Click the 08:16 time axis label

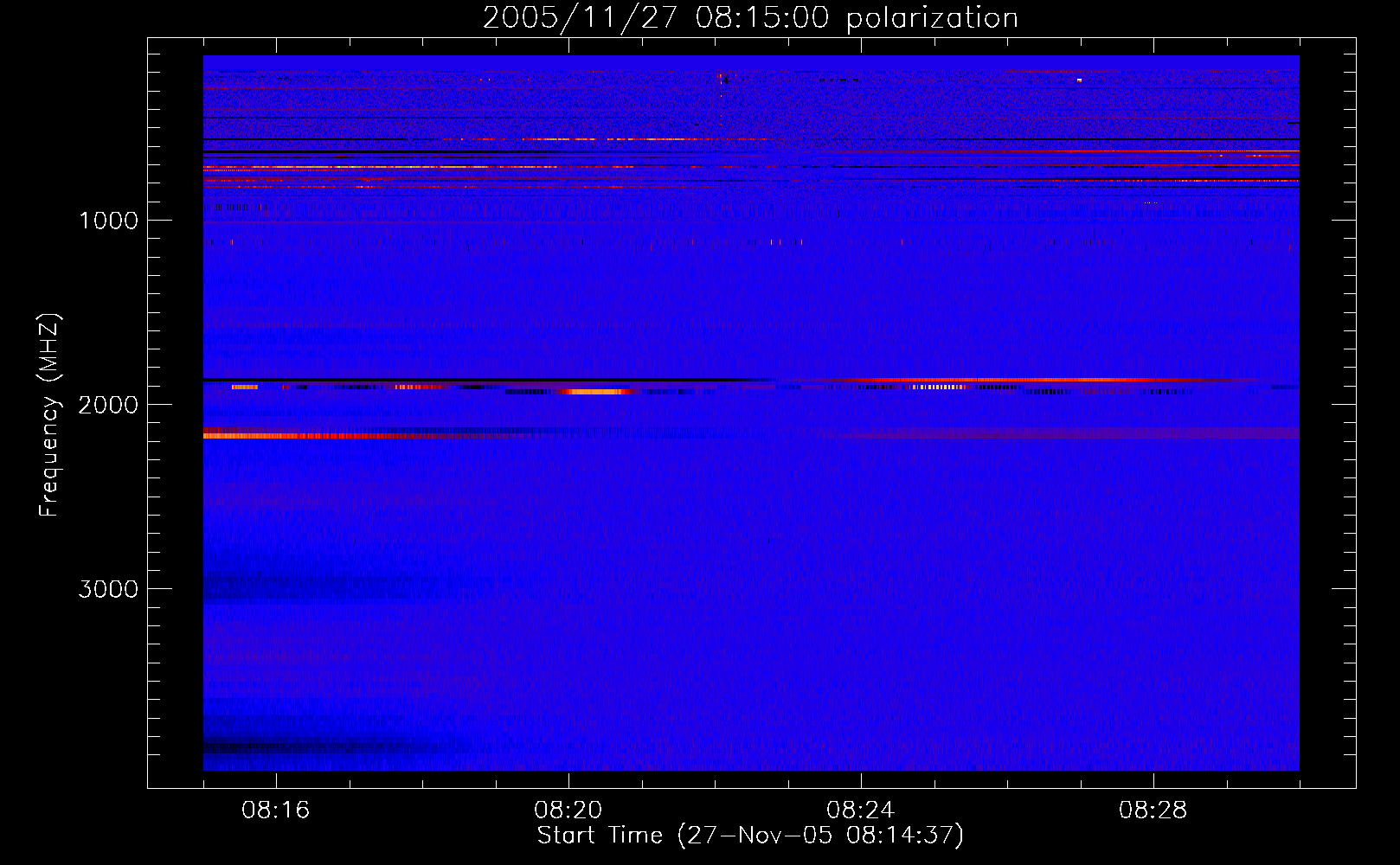click(275, 811)
